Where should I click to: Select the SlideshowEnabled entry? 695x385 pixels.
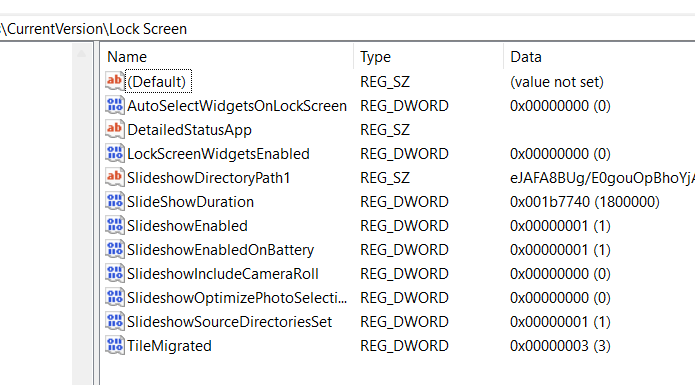(x=187, y=226)
